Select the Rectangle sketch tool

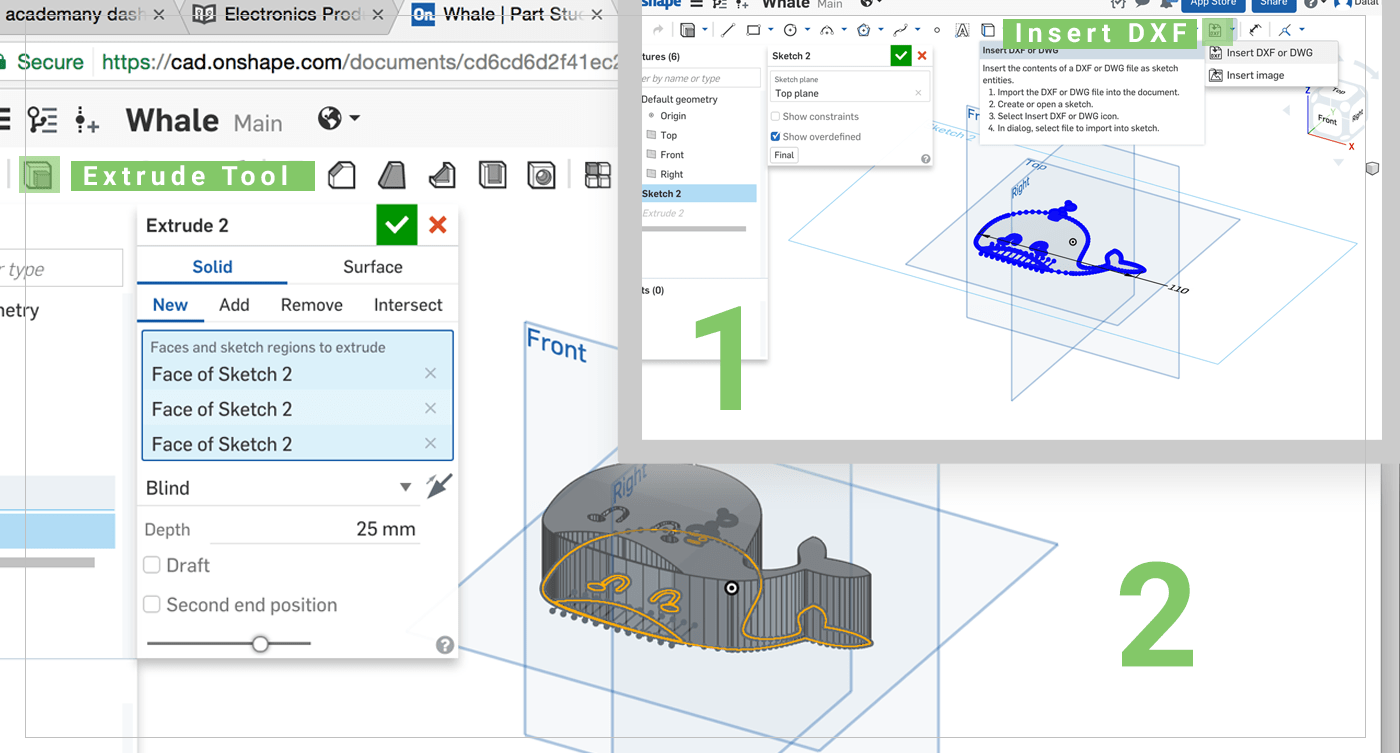tap(753, 30)
